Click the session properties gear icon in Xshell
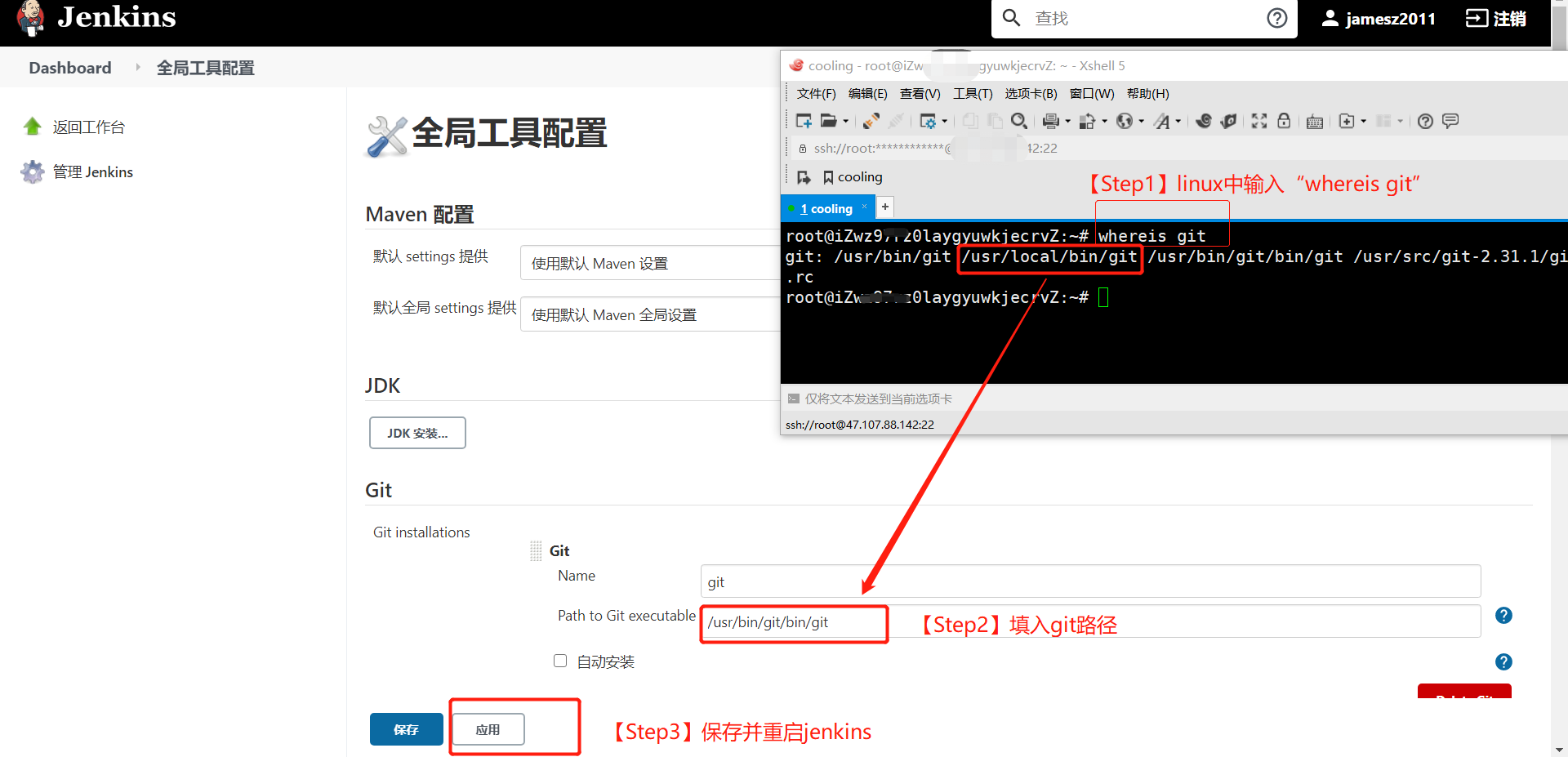 pos(928,121)
